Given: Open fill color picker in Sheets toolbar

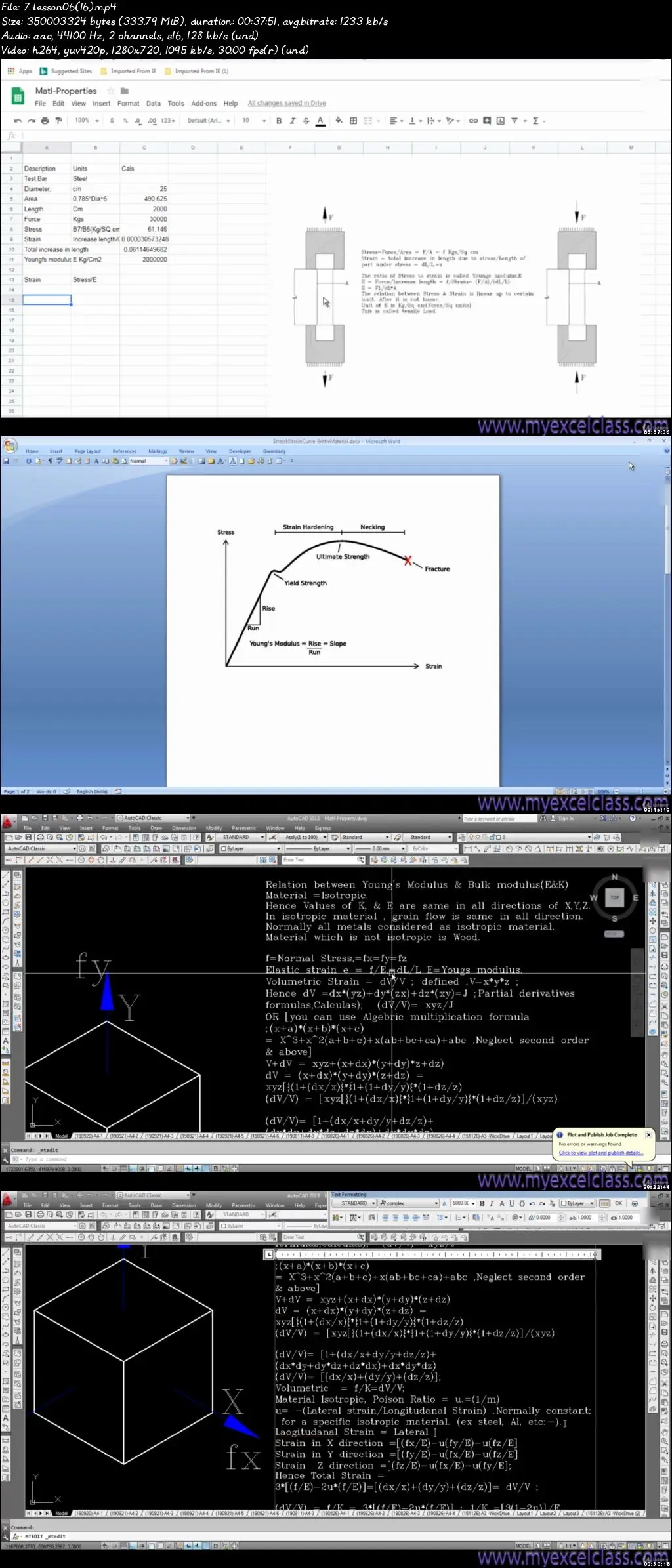Looking at the screenshot, I should 339,121.
